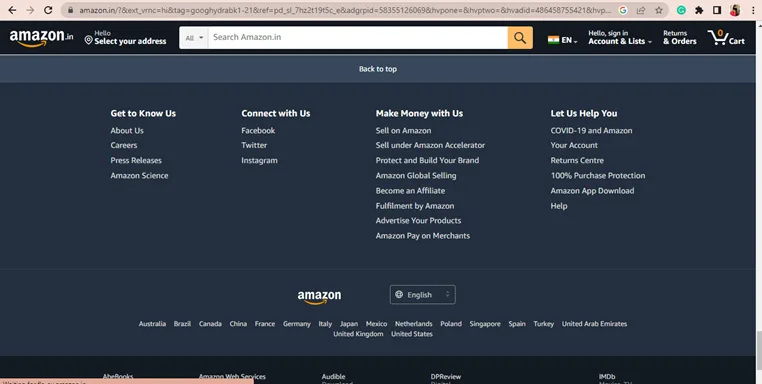Click the browser address bar URL

click(x=345, y=10)
